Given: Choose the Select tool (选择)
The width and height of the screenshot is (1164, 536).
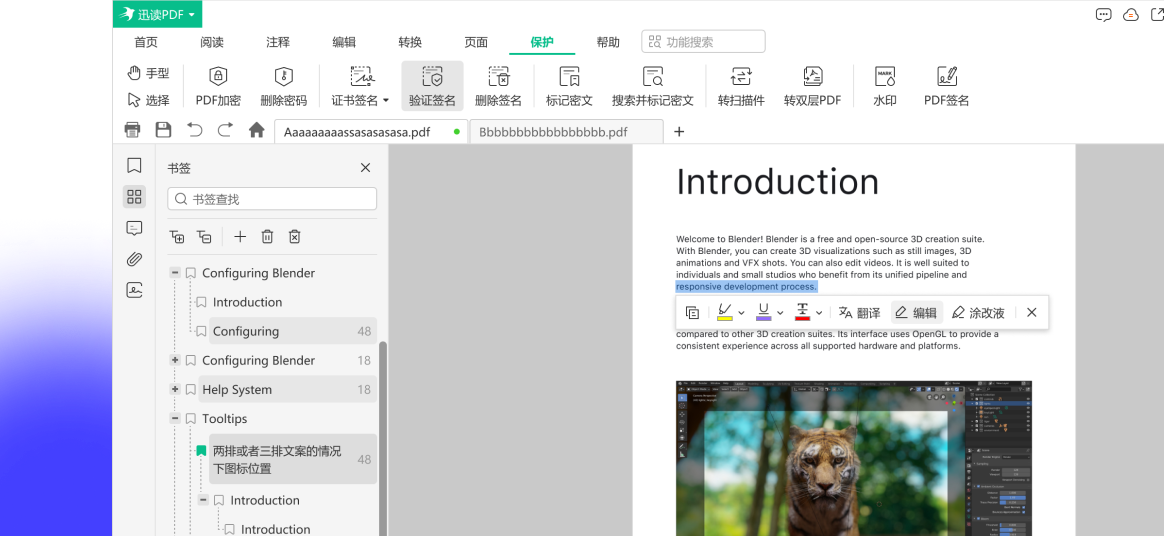Looking at the screenshot, I should click(x=148, y=100).
